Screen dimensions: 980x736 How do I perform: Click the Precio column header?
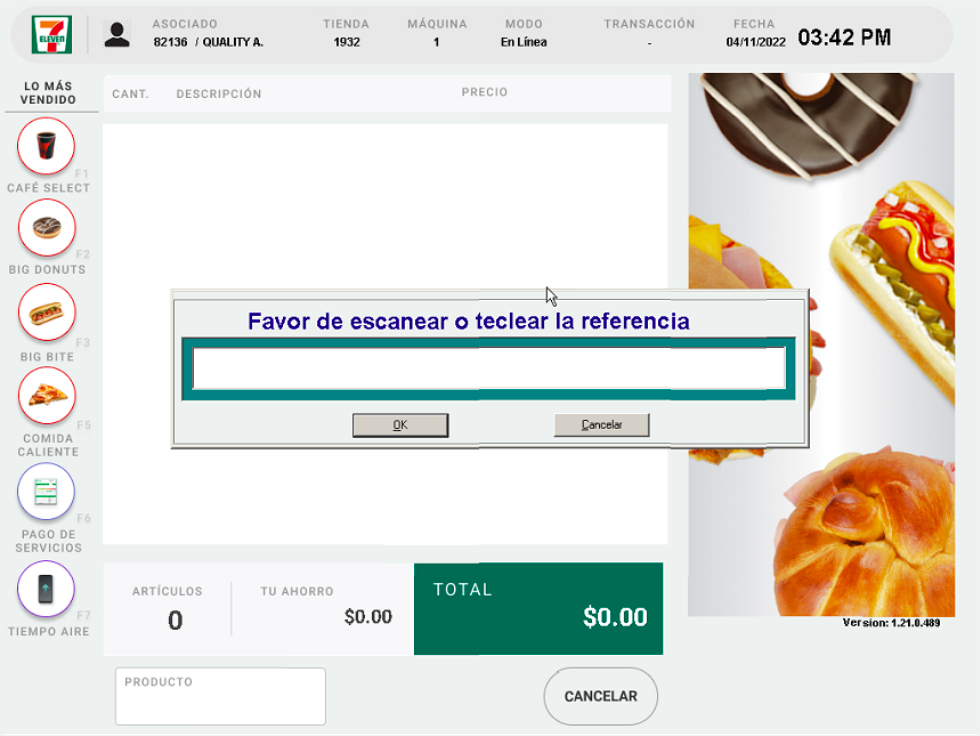point(484,92)
